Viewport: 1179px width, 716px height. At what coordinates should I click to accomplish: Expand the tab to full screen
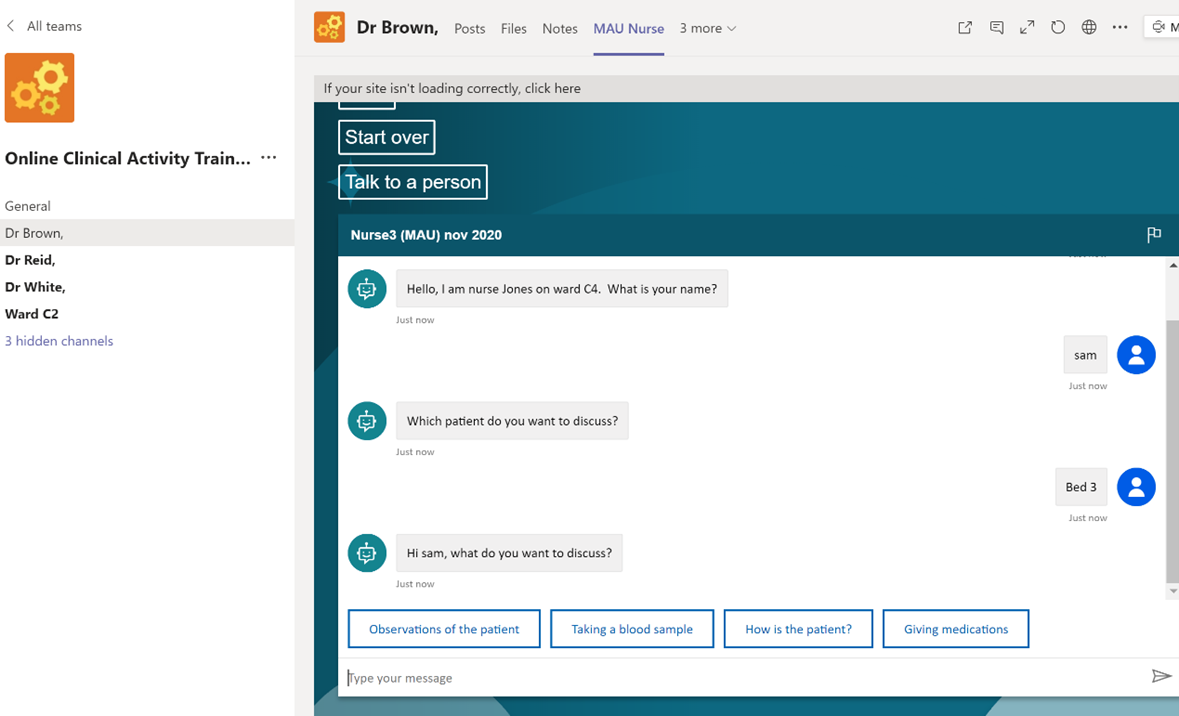tap(1027, 28)
